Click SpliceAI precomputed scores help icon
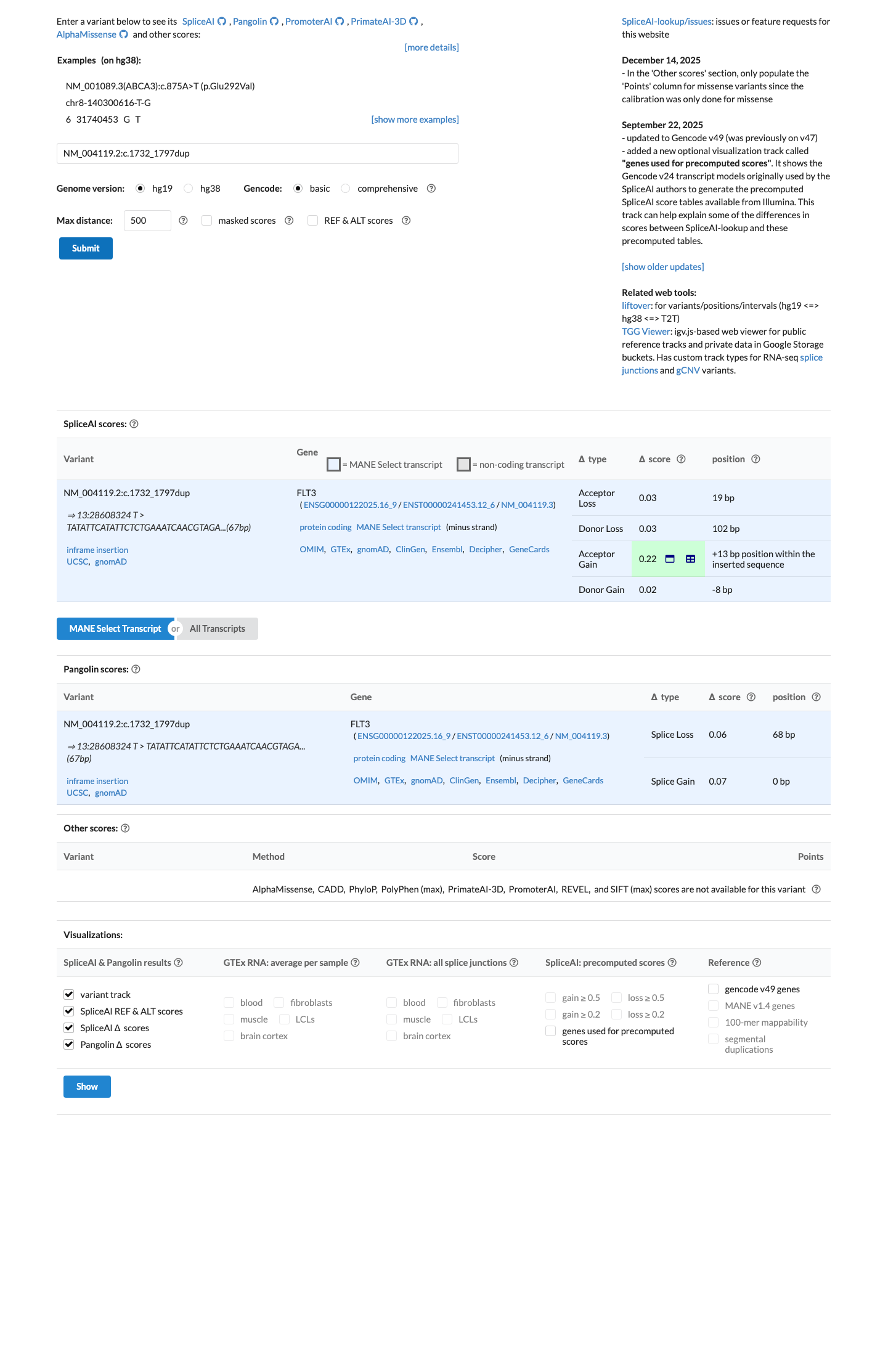Viewport: 896px width, 1356px height. tap(672, 963)
